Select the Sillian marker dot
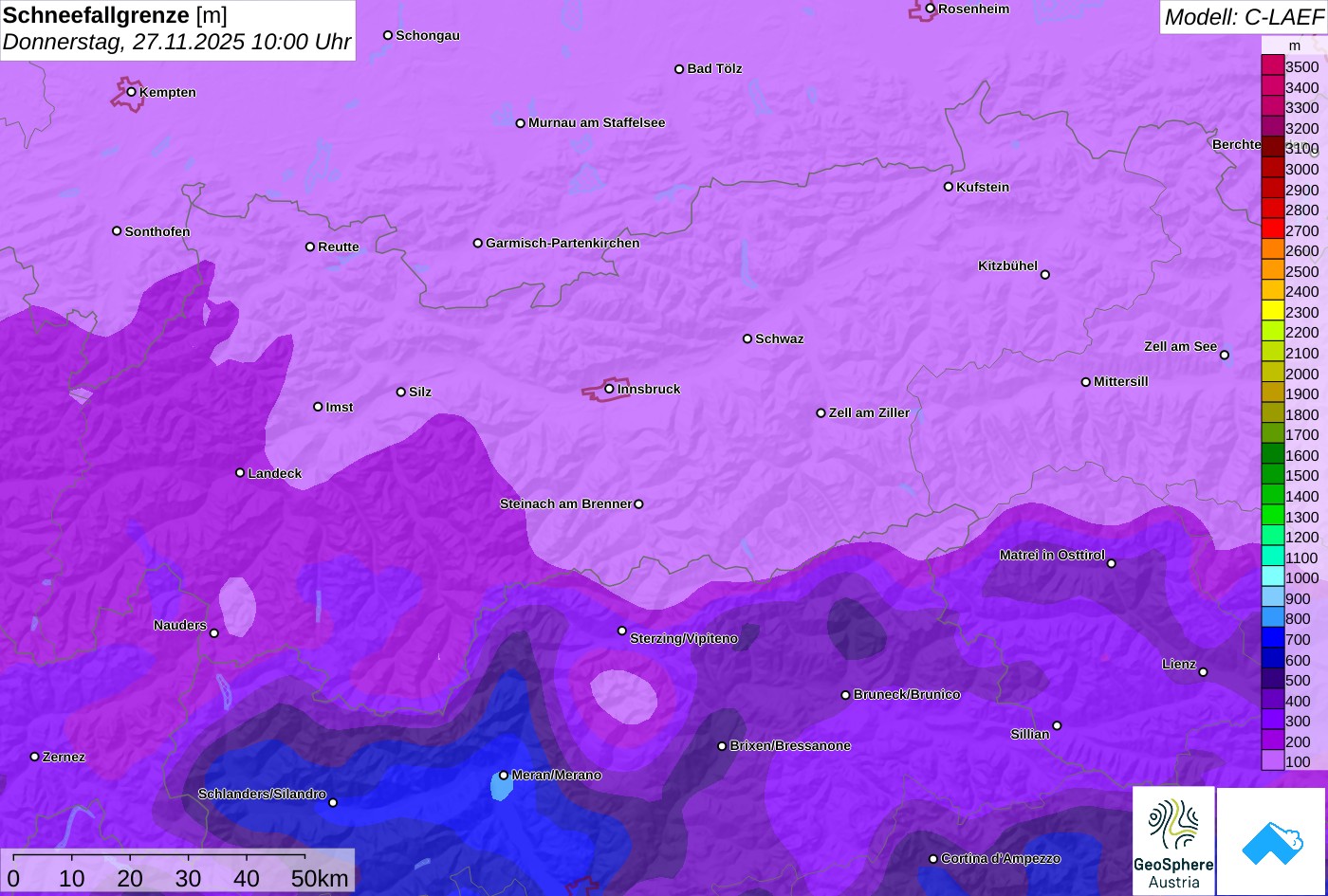This screenshot has height=896, width=1328. coord(1057,725)
